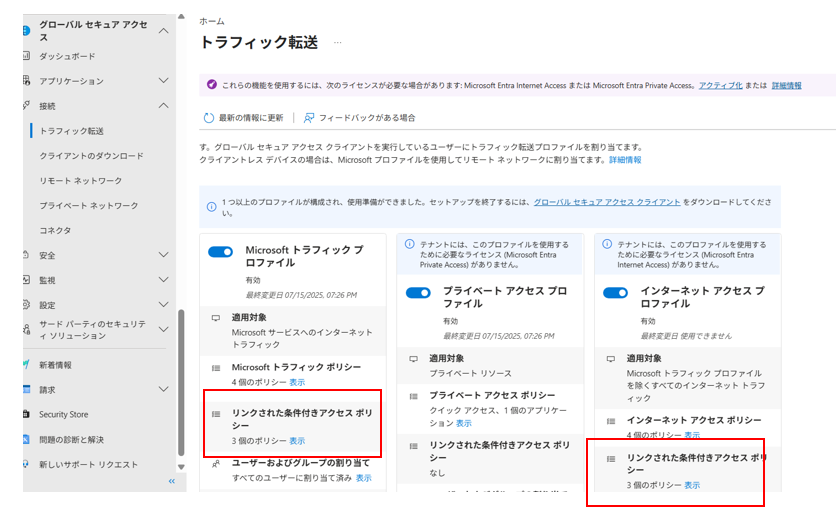Viewport: 836px width, 515px height.
Task: Expand the 監視 section in the sidebar
Action: (x=164, y=280)
